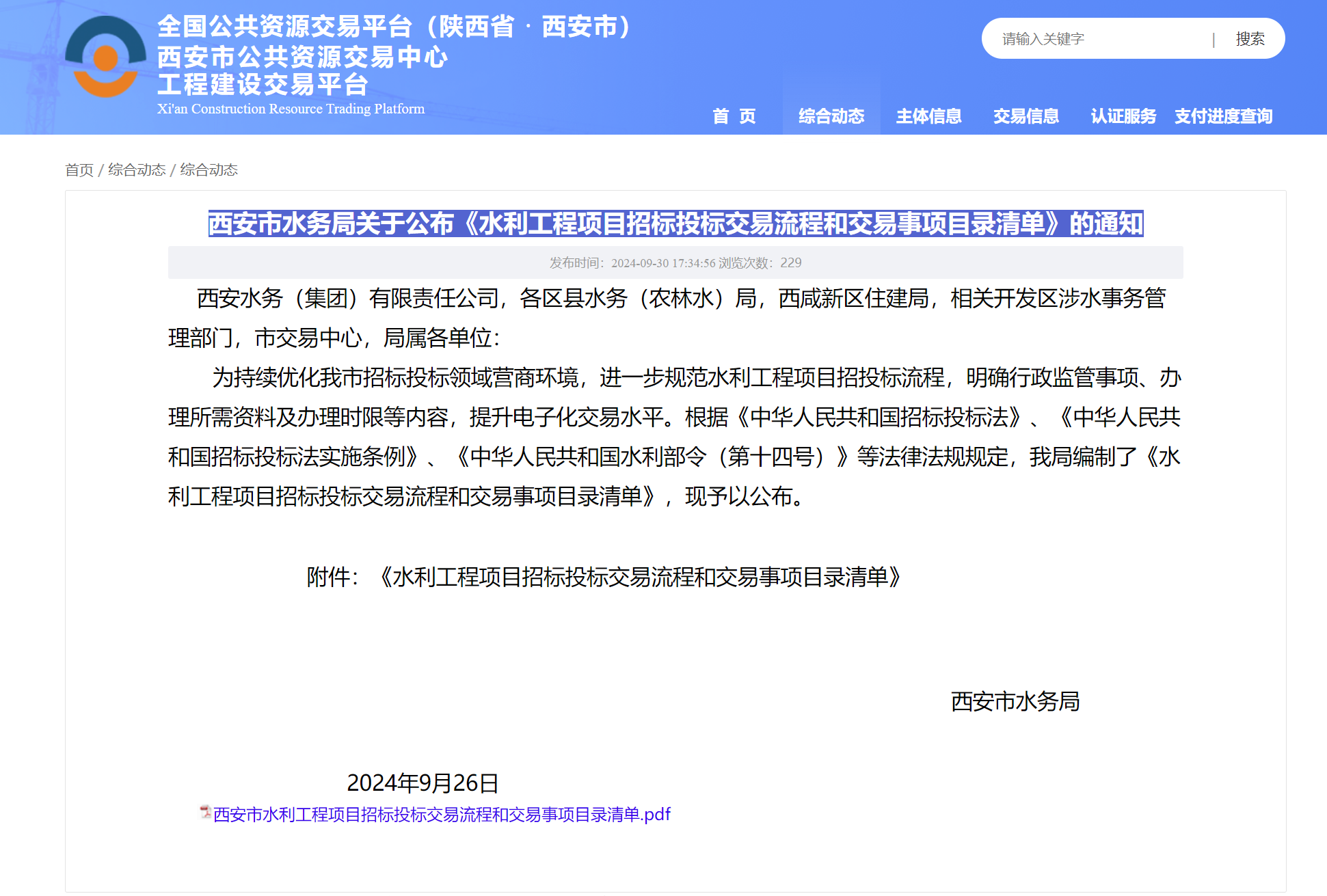Open the 交易信息 navigation menu

coord(1026,116)
